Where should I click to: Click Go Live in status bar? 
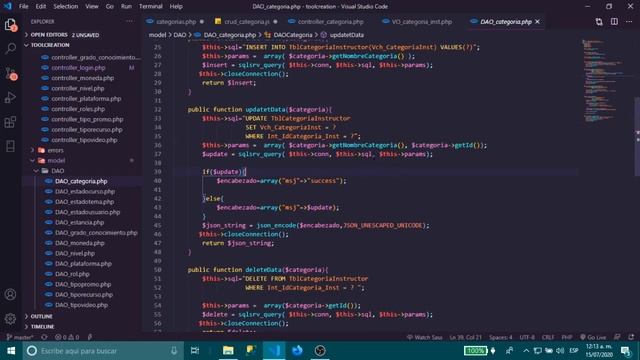(593, 337)
